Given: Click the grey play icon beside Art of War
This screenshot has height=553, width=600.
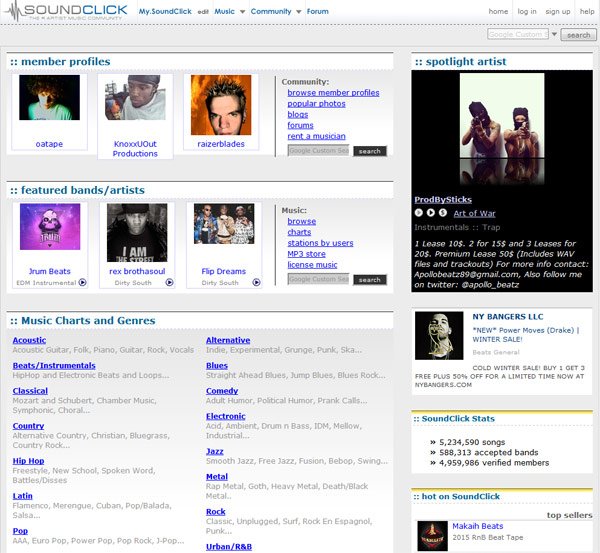Looking at the screenshot, I should [x=419, y=212].
